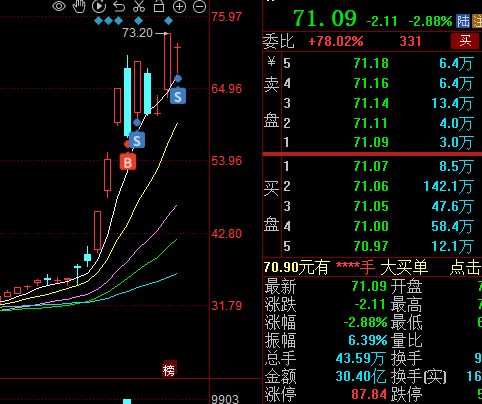Select the scissors cut tool
Viewport: 482px width, 404px height.
[139, 6]
